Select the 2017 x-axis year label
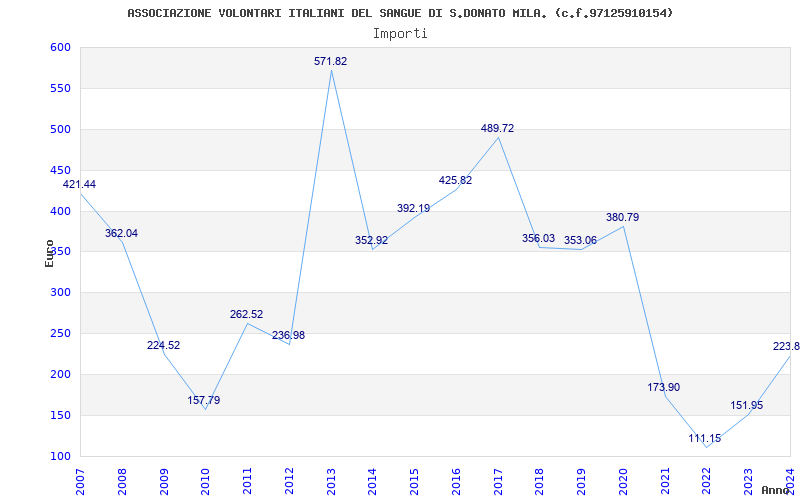This screenshot has width=800, height=500. [498, 482]
